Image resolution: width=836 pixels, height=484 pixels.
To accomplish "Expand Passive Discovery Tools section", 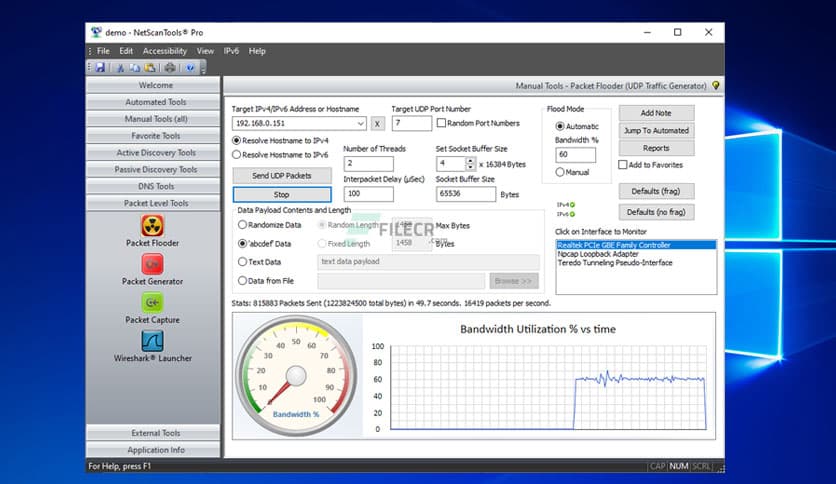I will tap(153, 170).
